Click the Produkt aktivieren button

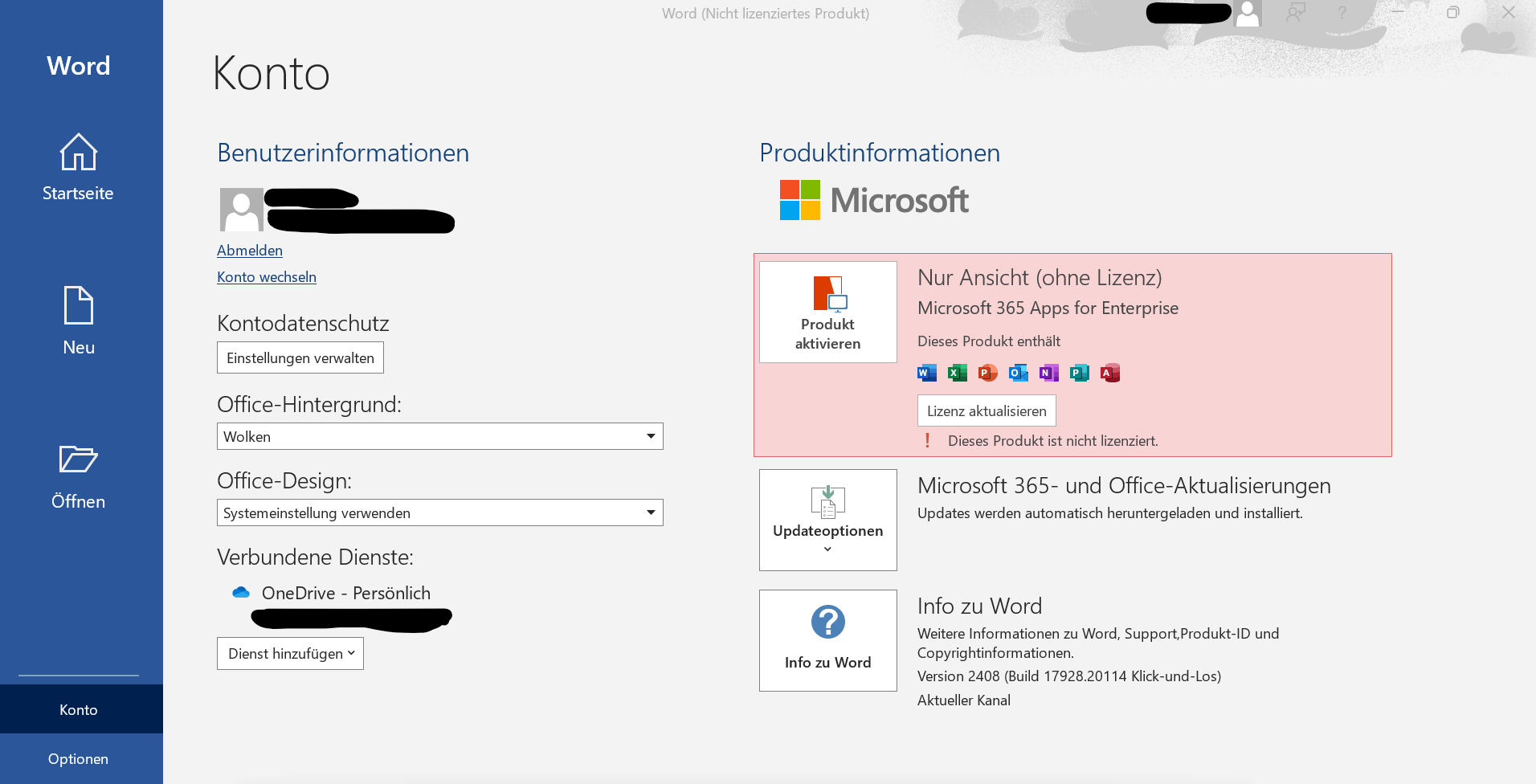click(x=828, y=312)
